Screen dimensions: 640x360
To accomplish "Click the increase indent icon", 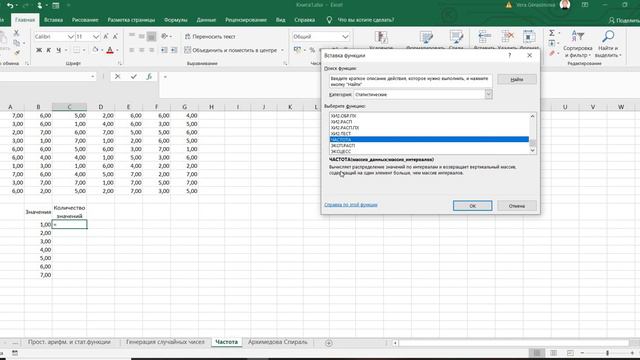I will pyautogui.click(x=174, y=50).
